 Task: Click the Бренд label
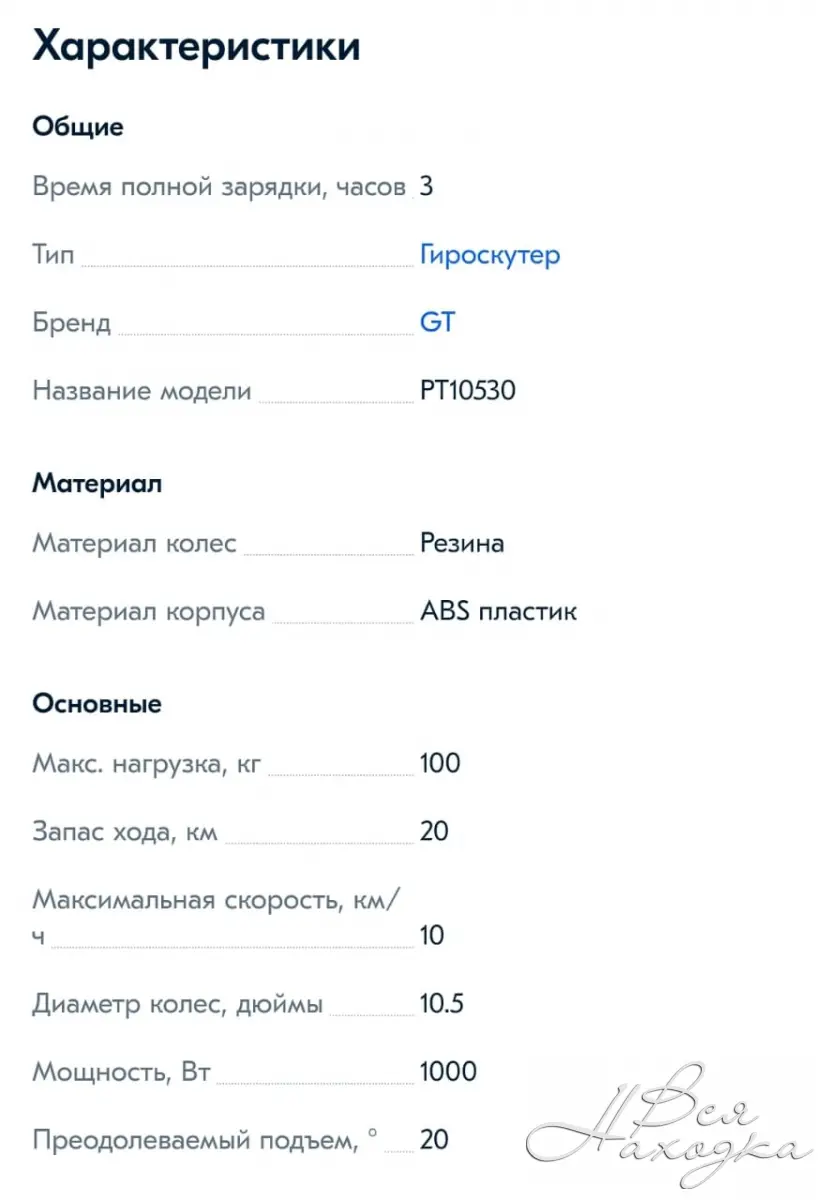71,323
